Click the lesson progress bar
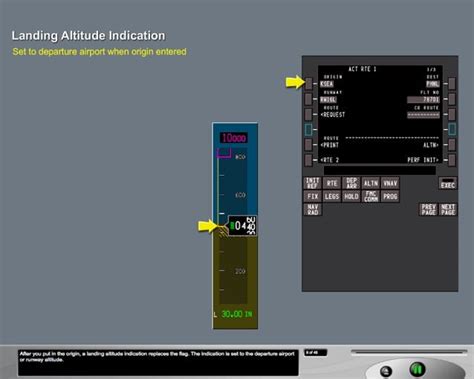 tap(409, 352)
